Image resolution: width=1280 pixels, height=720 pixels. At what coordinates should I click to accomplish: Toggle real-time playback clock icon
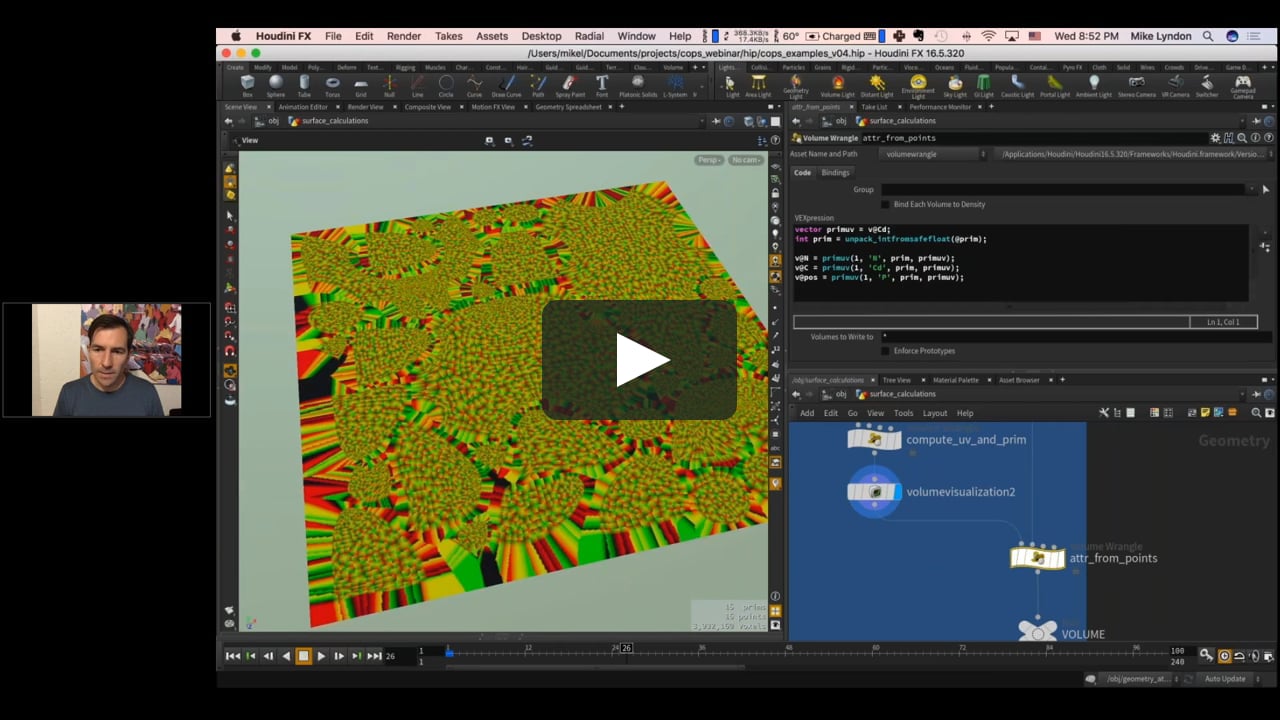1224,656
